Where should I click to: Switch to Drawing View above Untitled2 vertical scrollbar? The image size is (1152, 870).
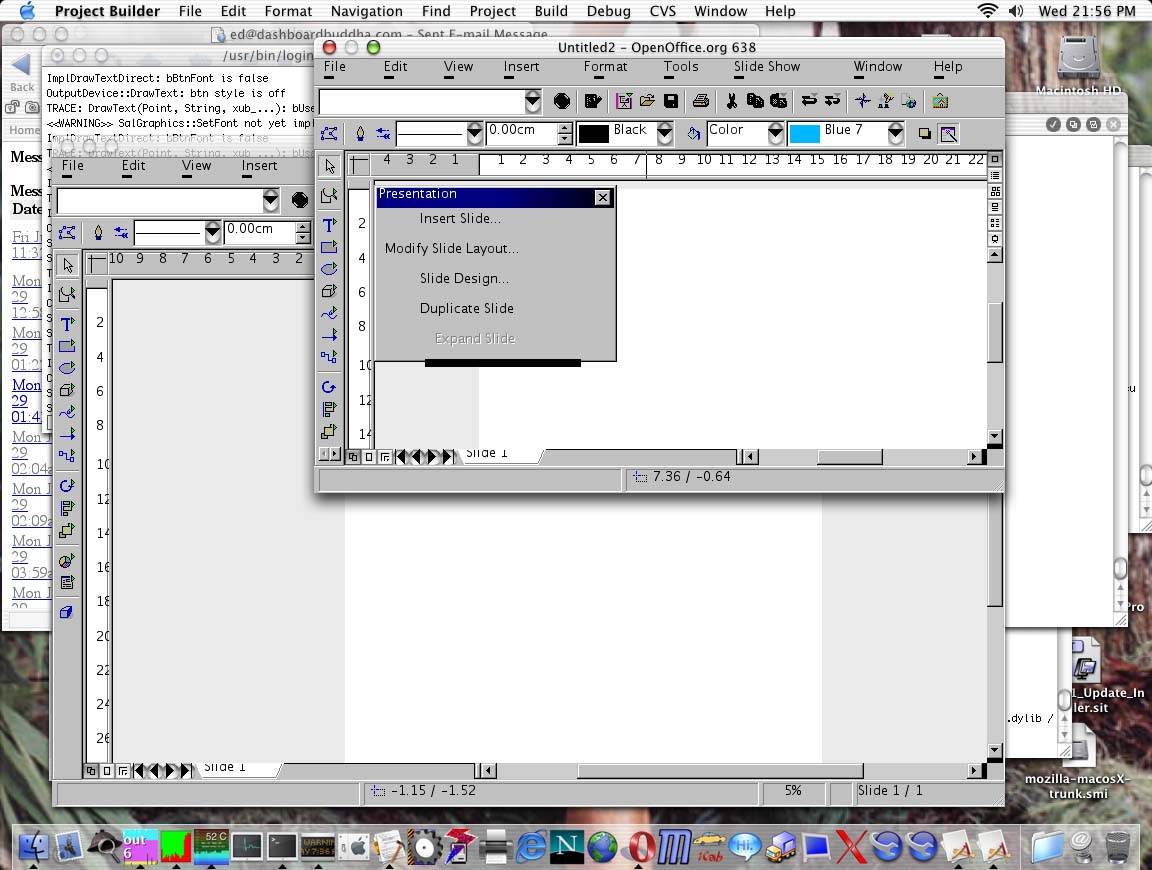point(995,159)
